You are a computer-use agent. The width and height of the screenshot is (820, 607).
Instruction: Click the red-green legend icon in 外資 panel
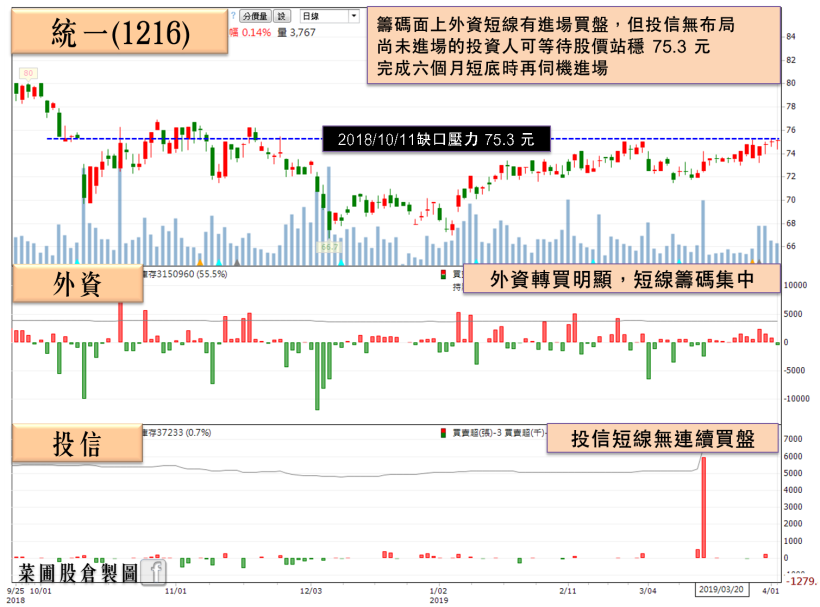(x=443, y=274)
